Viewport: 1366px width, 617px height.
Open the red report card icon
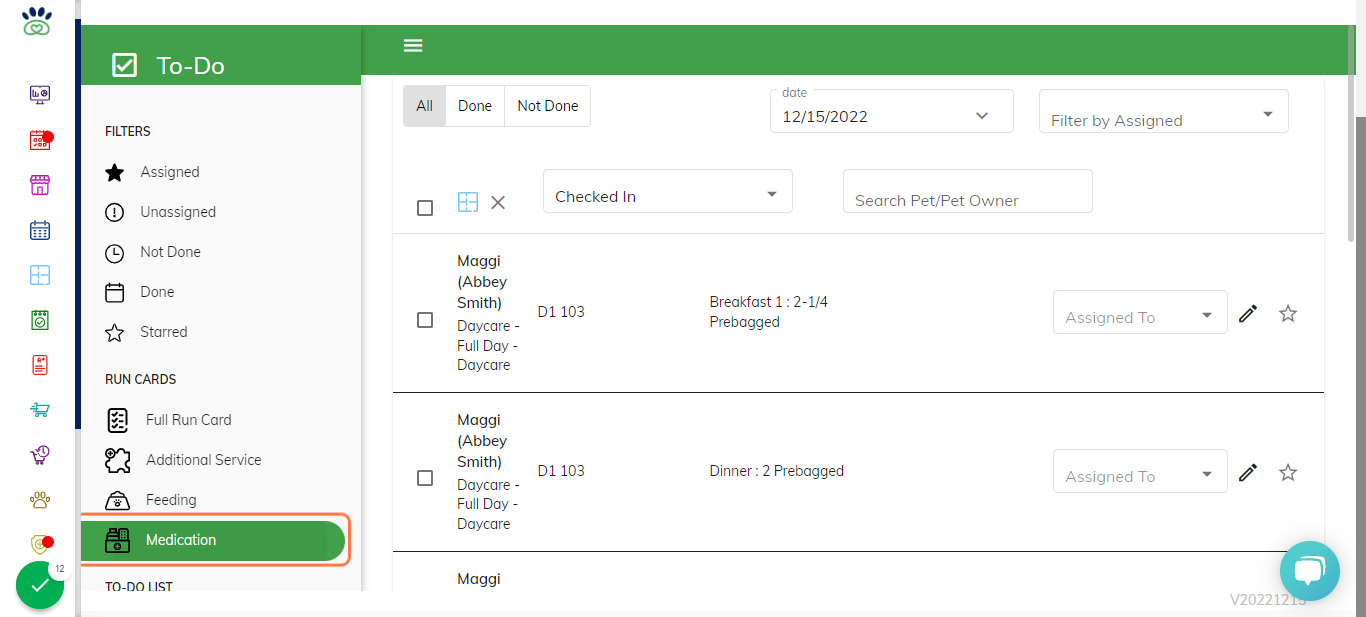[39, 365]
